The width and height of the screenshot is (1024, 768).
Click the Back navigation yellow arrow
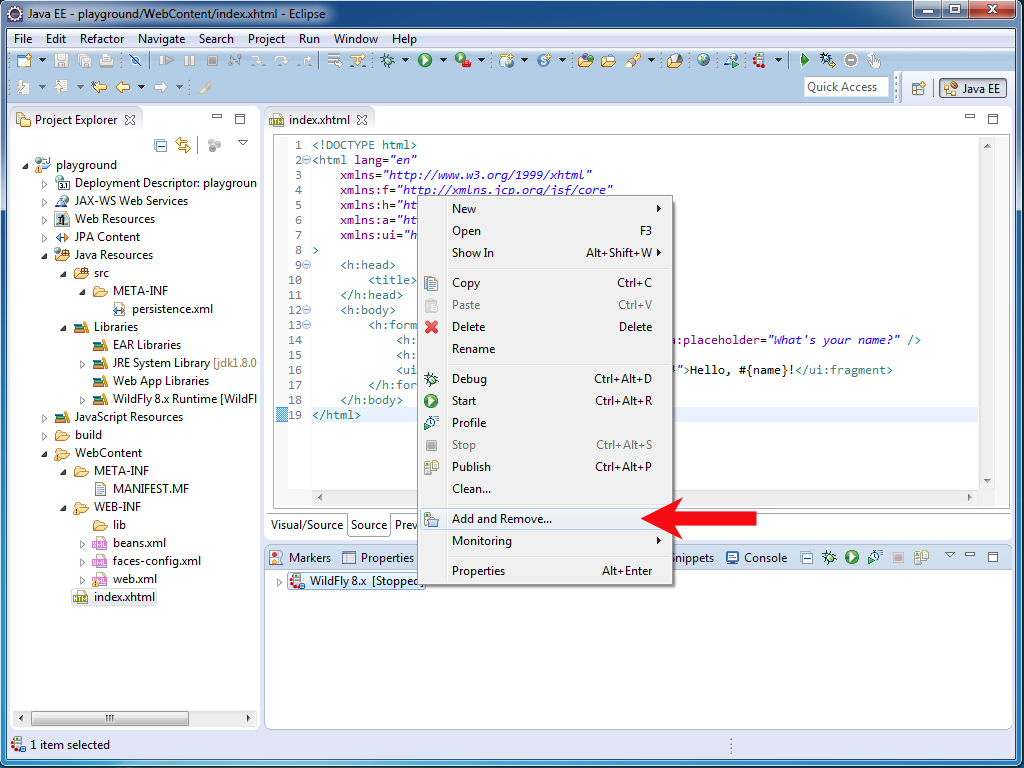click(x=123, y=87)
